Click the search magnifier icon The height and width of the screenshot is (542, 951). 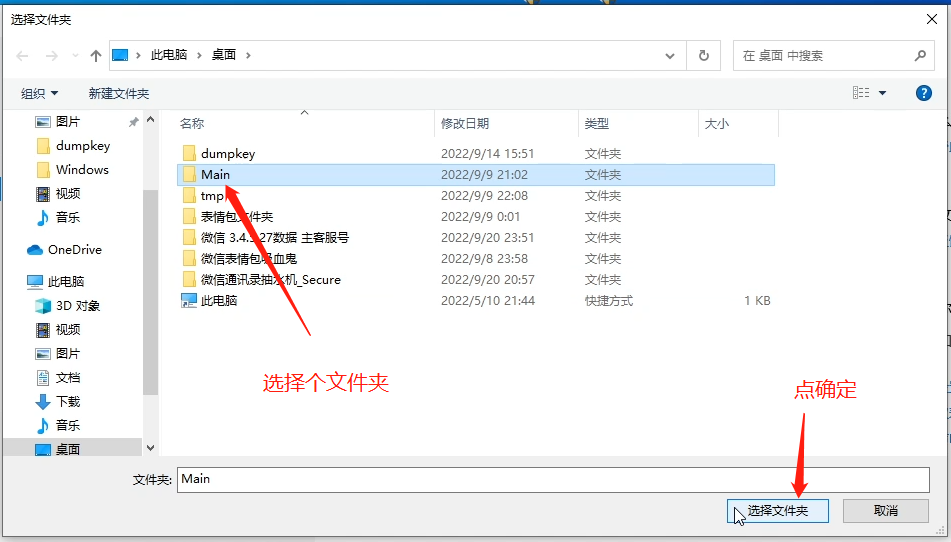[920, 56]
